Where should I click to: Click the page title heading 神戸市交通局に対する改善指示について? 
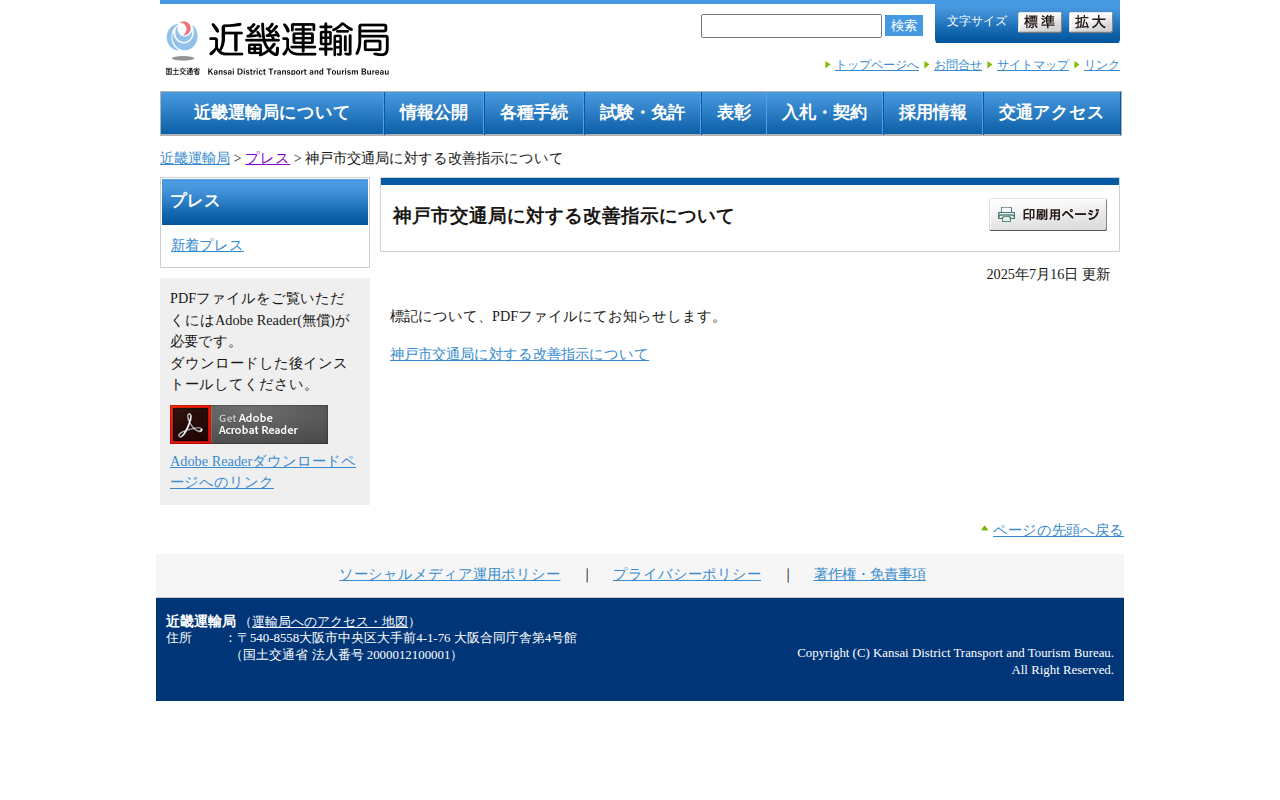(563, 216)
